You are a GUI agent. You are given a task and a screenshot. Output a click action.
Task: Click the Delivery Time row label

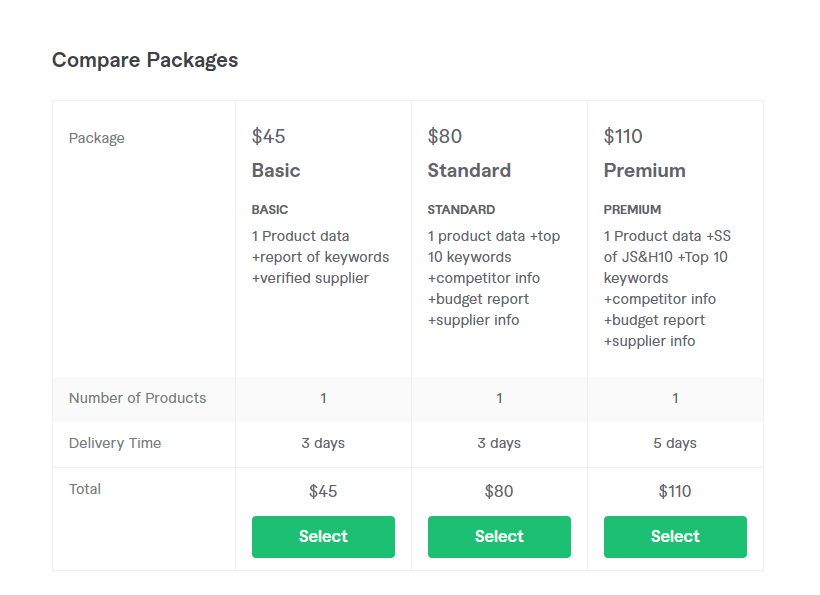tap(115, 443)
